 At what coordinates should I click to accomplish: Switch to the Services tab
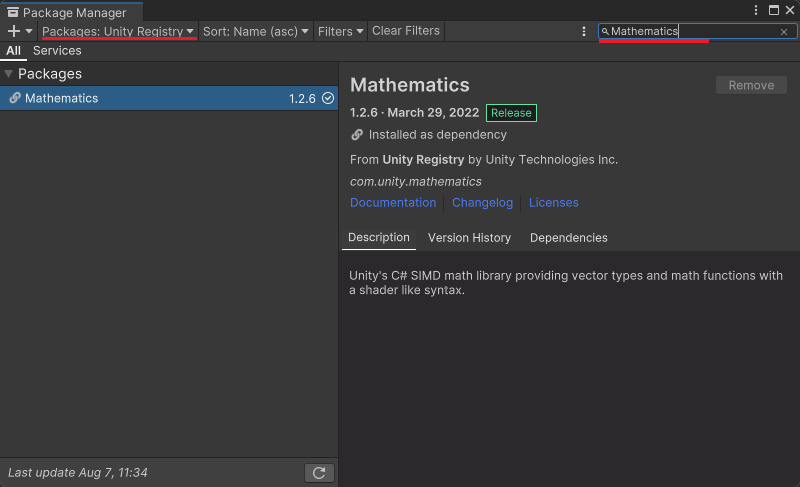point(57,50)
